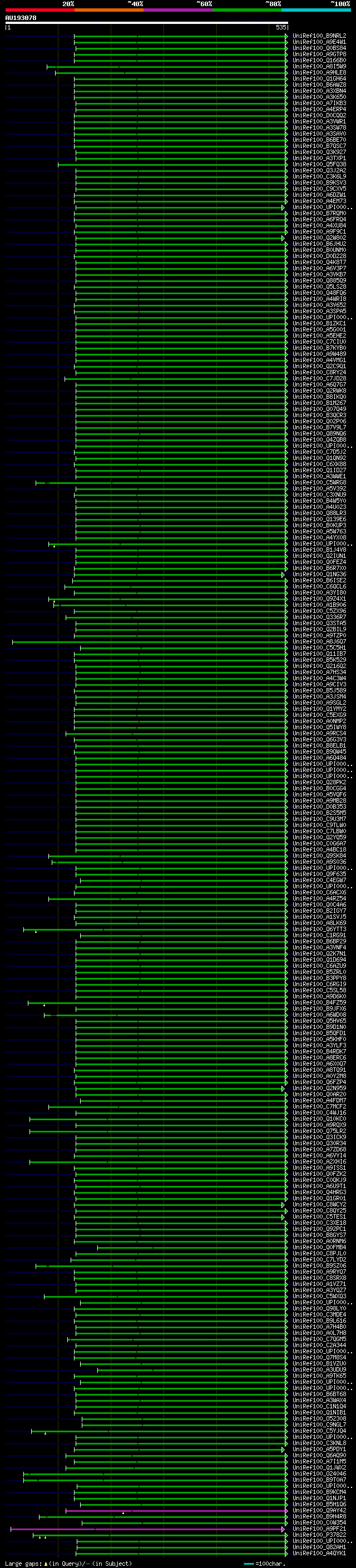356x1568 pixels.
Task: Open hit UniRef100_A0NMP2
Action: [x=319, y=721]
